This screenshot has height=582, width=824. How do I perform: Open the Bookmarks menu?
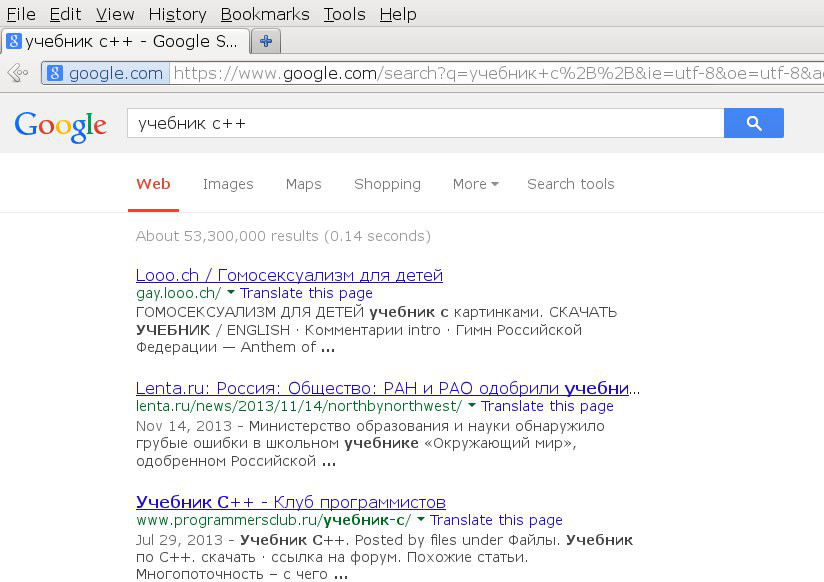coord(265,14)
